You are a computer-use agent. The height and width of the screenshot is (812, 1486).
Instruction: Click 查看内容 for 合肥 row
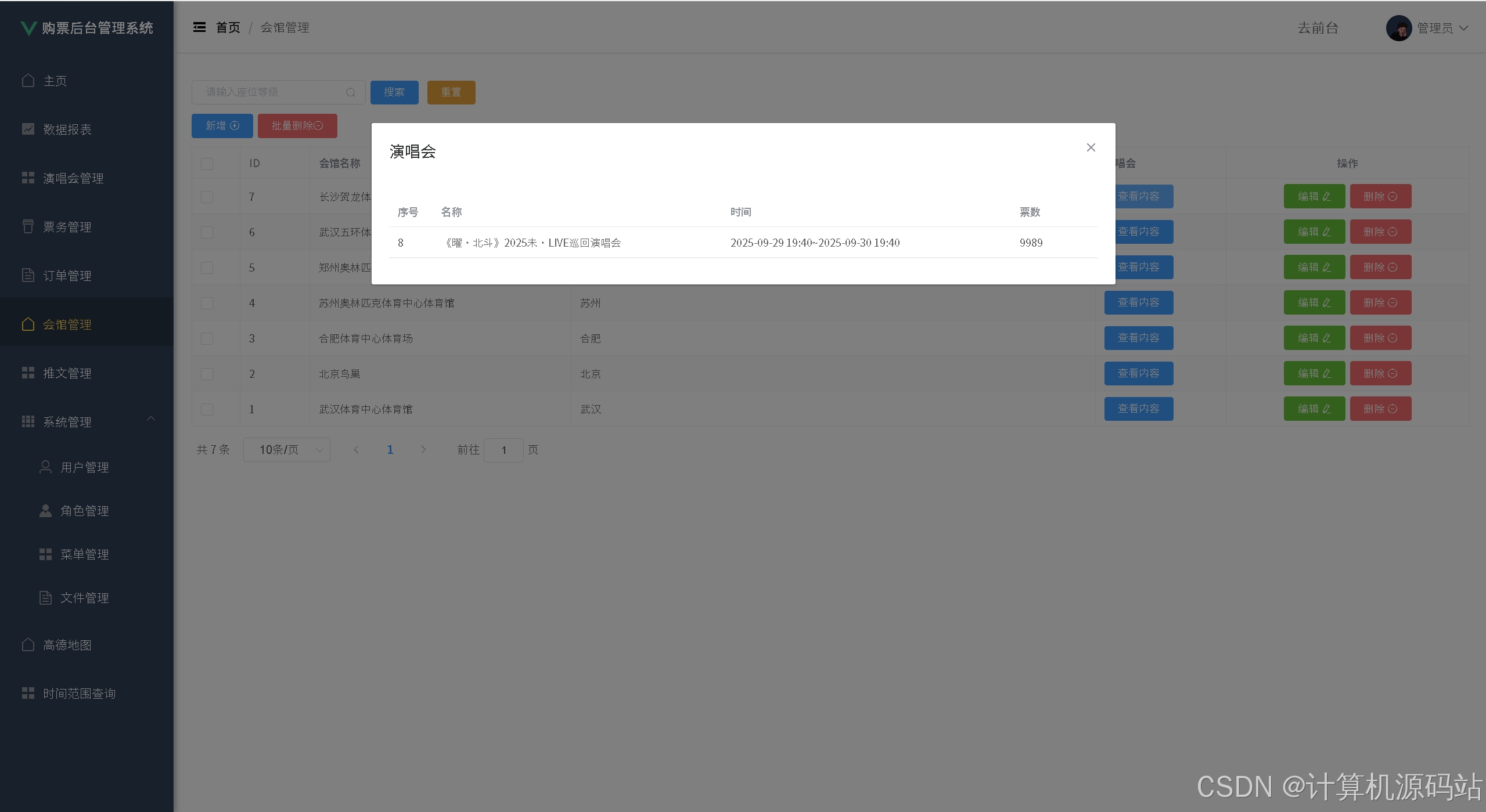pyautogui.click(x=1139, y=338)
